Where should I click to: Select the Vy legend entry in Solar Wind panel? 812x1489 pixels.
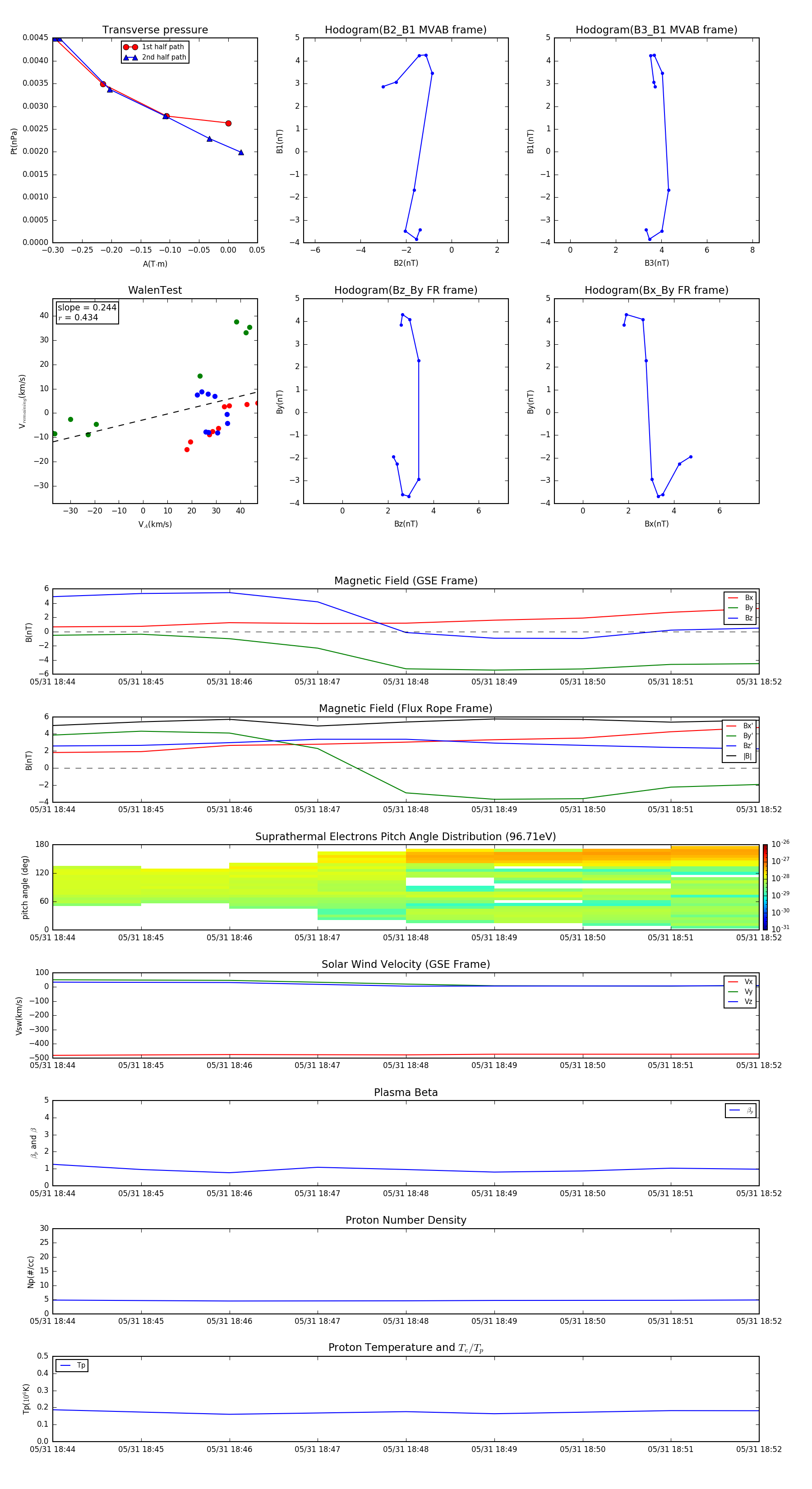tap(740, 992)
